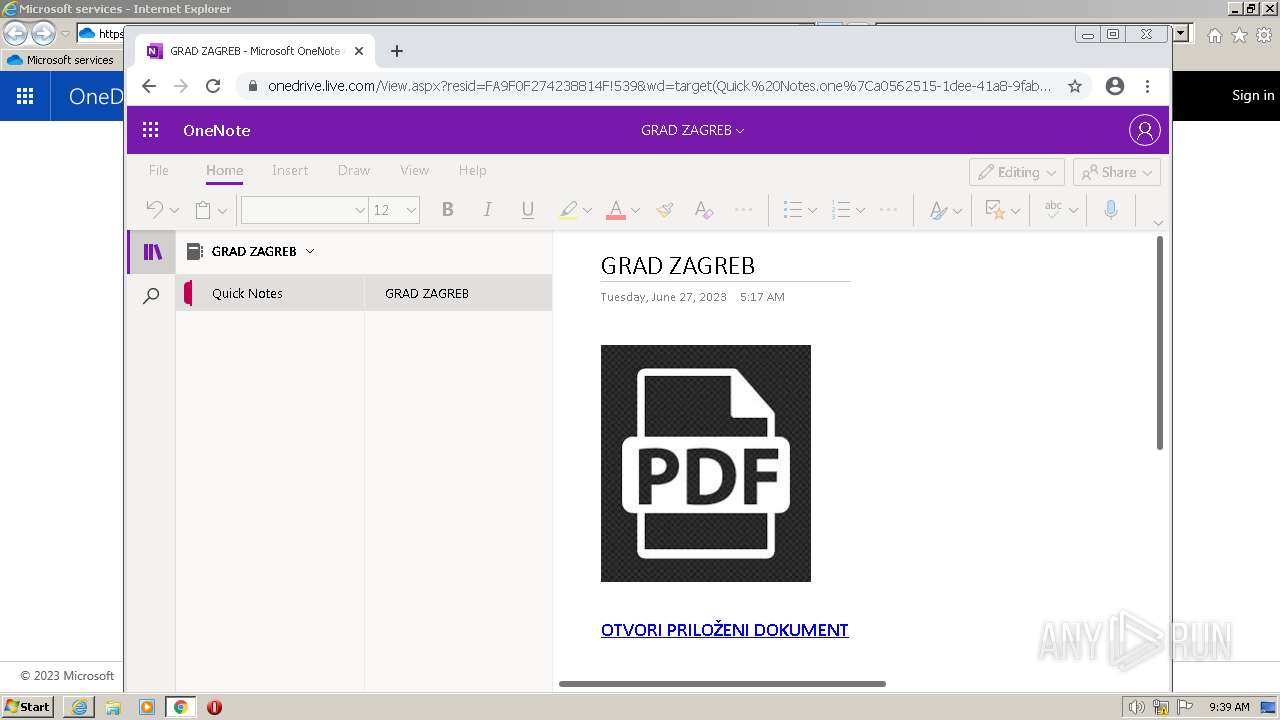Click the Clear Formatting icon

tap(703, 209)
